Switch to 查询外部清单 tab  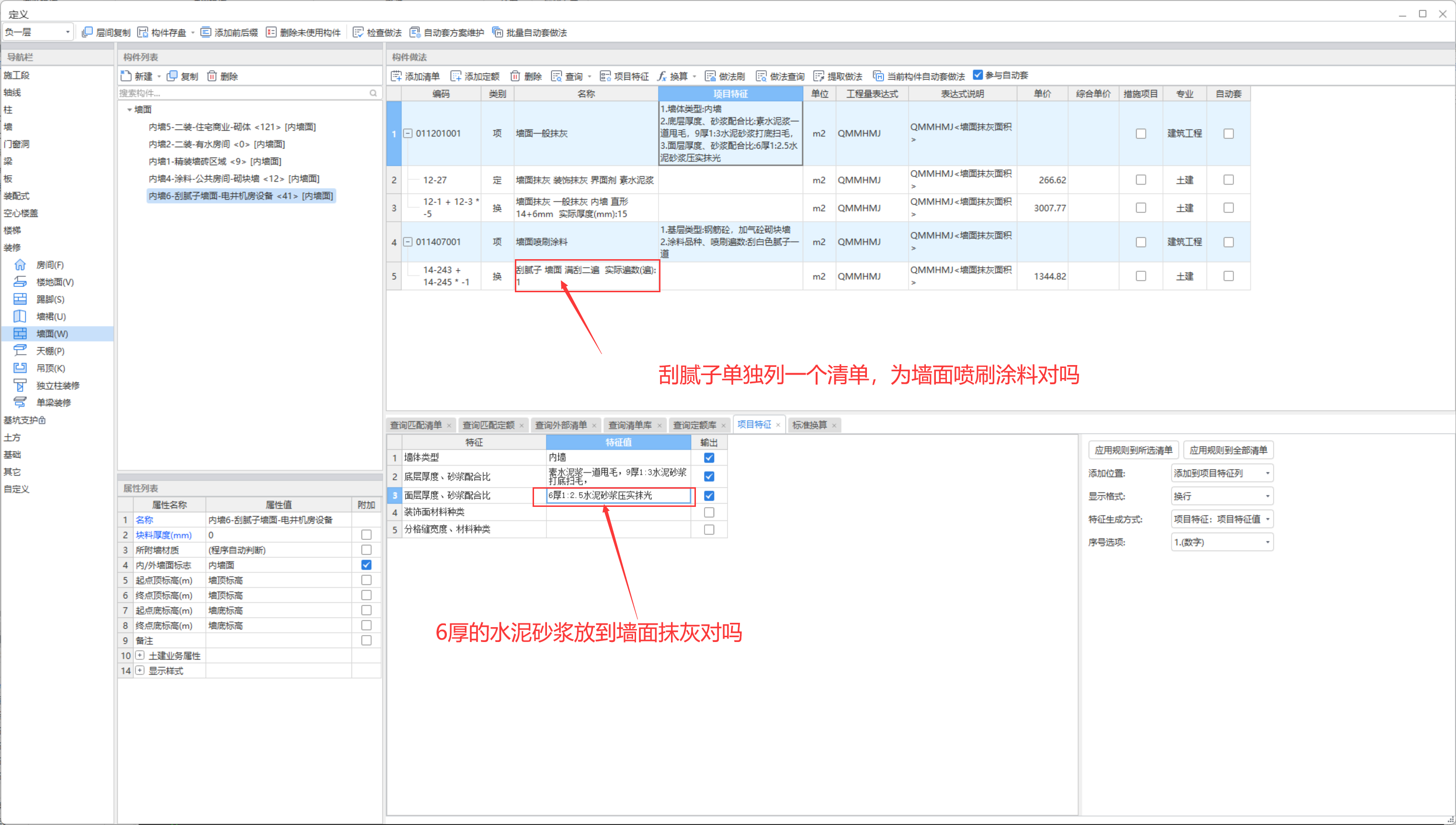[561, 425]
